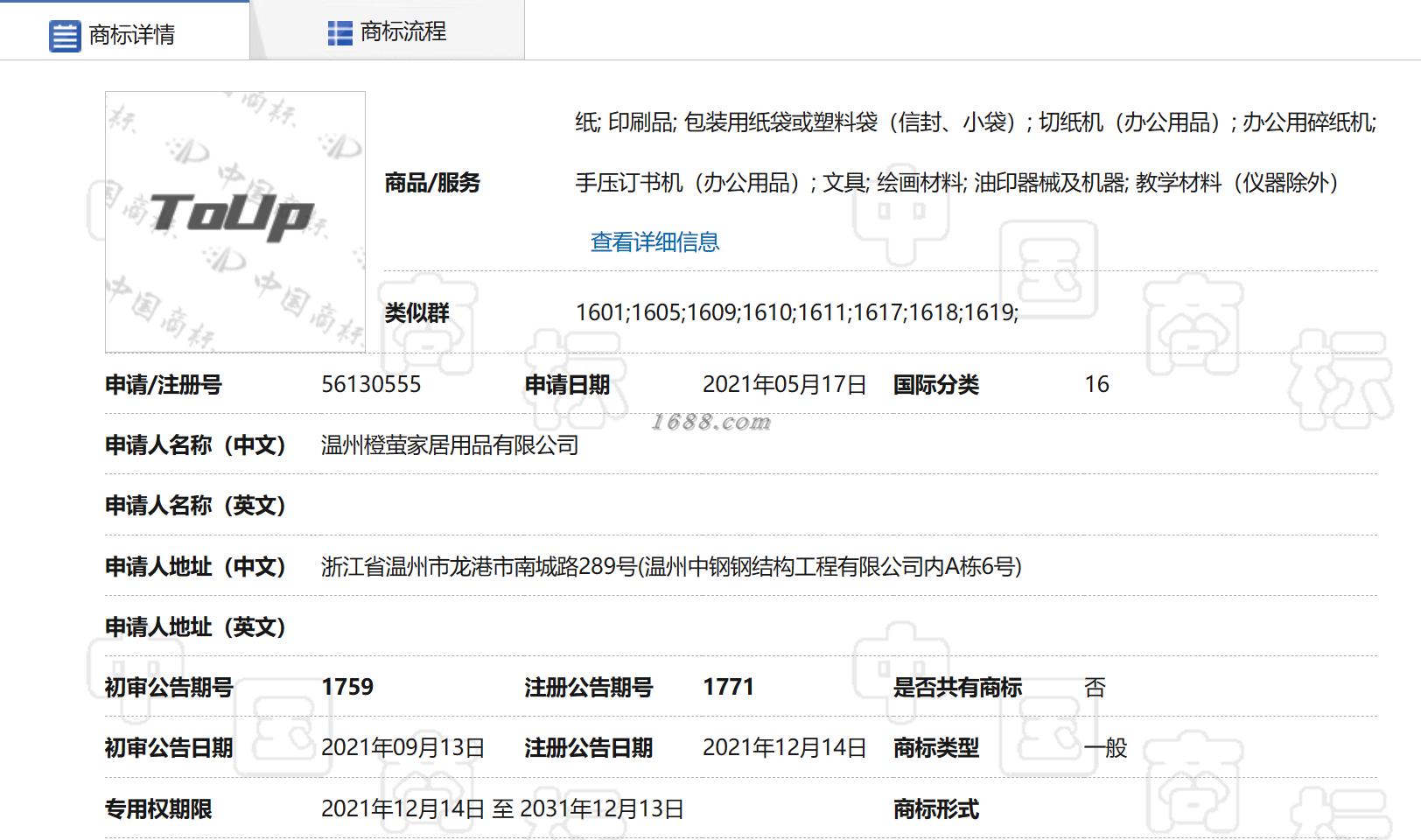Image resolution: width=1421 pixels, height=840 pixels.
Task: Click the 注册公告期号 value 1771
Action: 728,687
